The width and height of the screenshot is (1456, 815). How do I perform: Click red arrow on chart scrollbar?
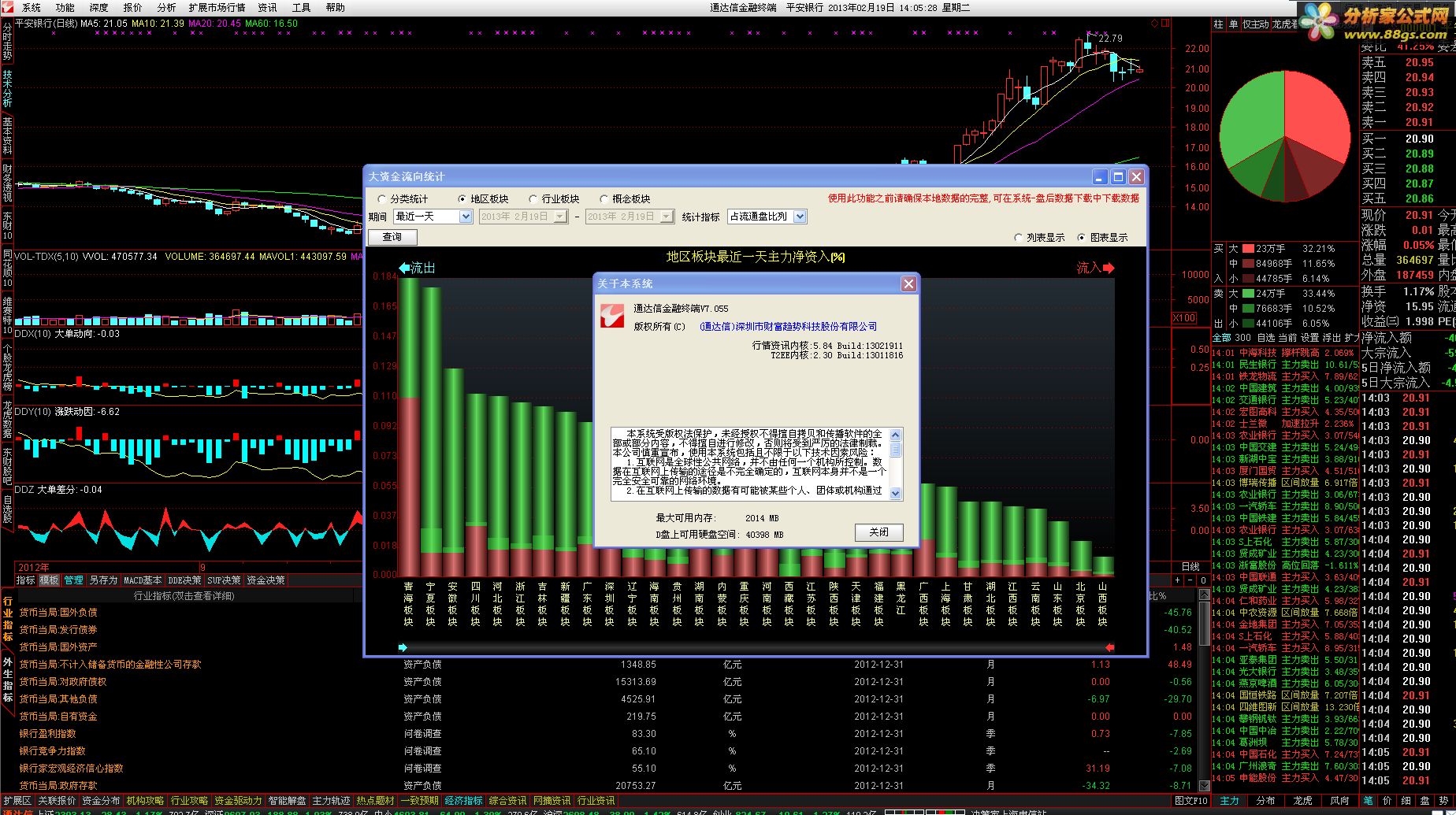1109,647
